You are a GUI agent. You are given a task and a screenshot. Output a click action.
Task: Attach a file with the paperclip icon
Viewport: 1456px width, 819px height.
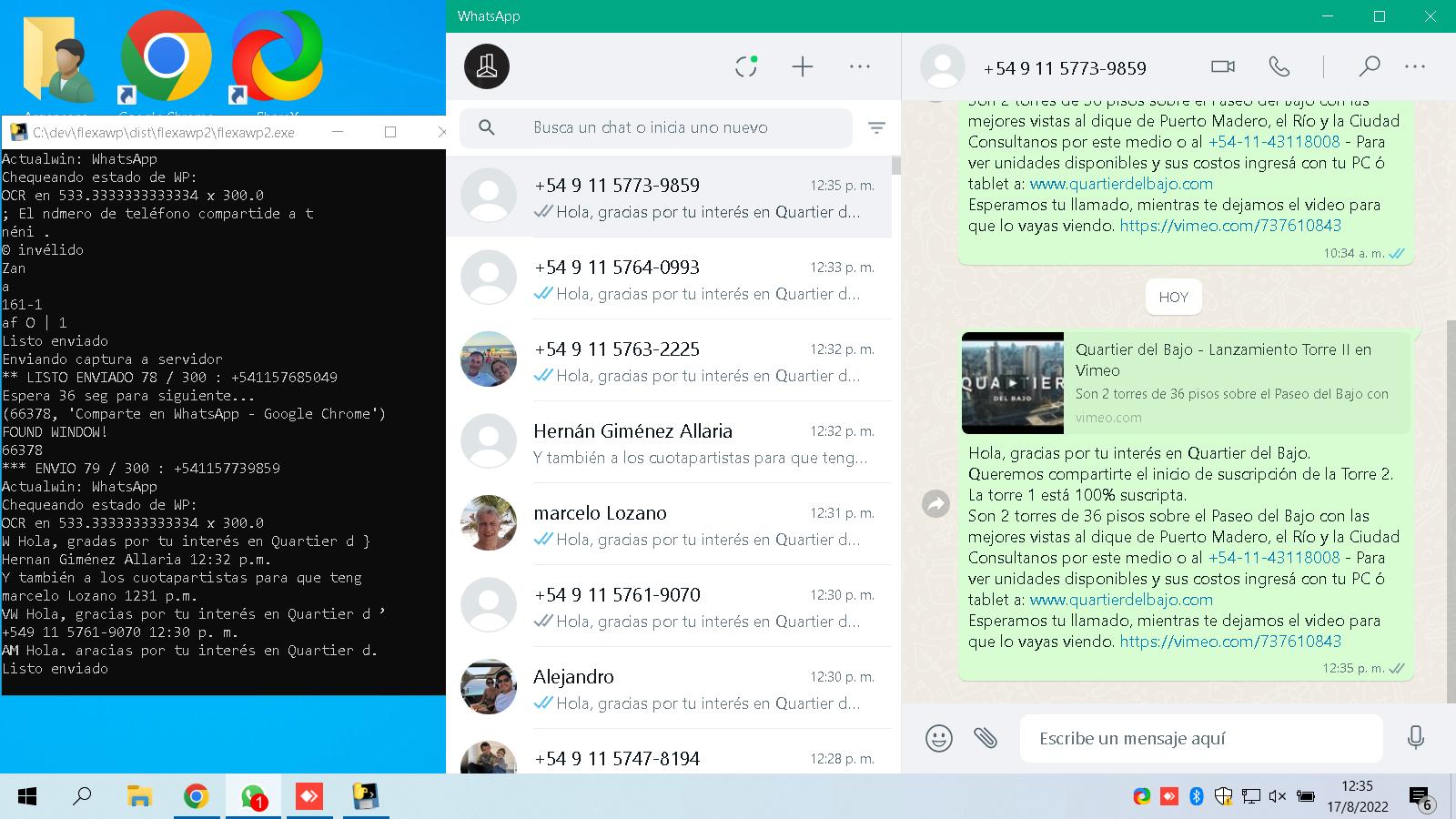coord(986,738)
